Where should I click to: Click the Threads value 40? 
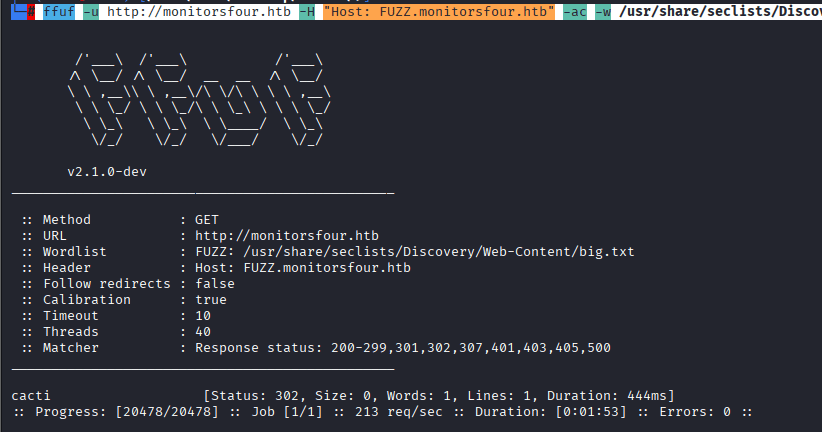pos(203,332)
